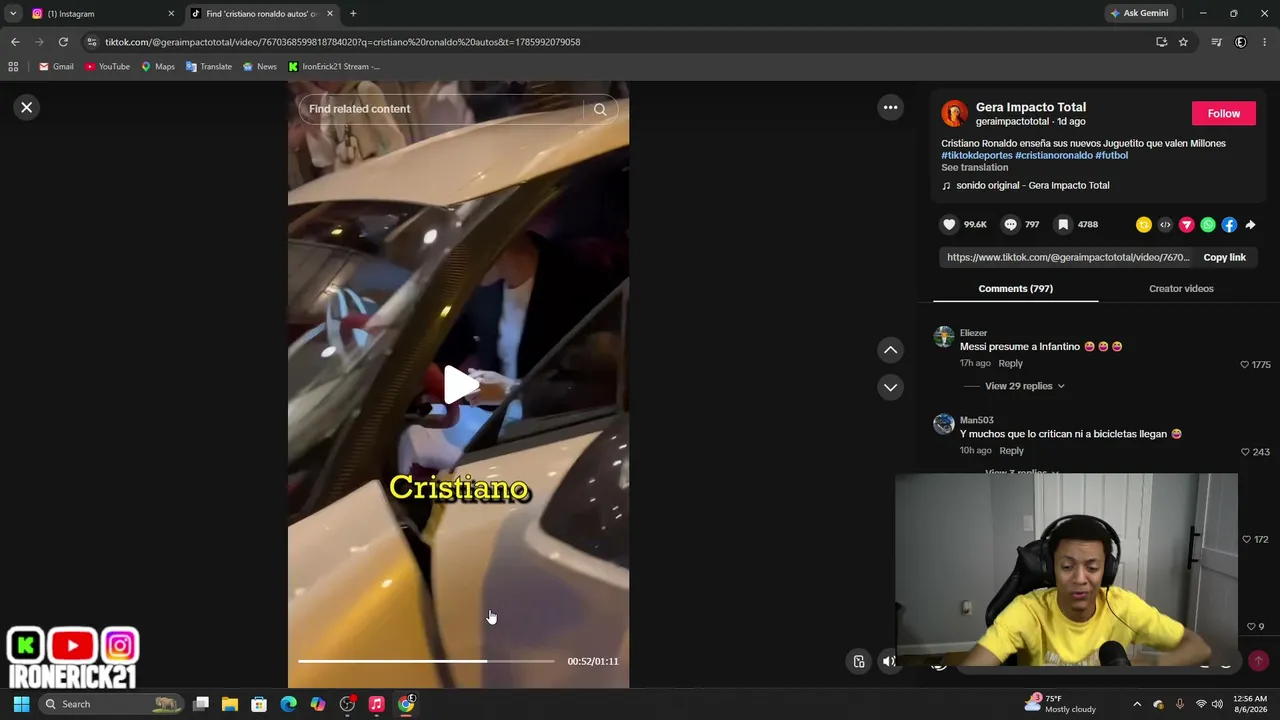Image resolution: width=1280 pixels, height=720 pixels.
Task: Open the #tiktokdeportes hashtag
Action: (976, 155)
